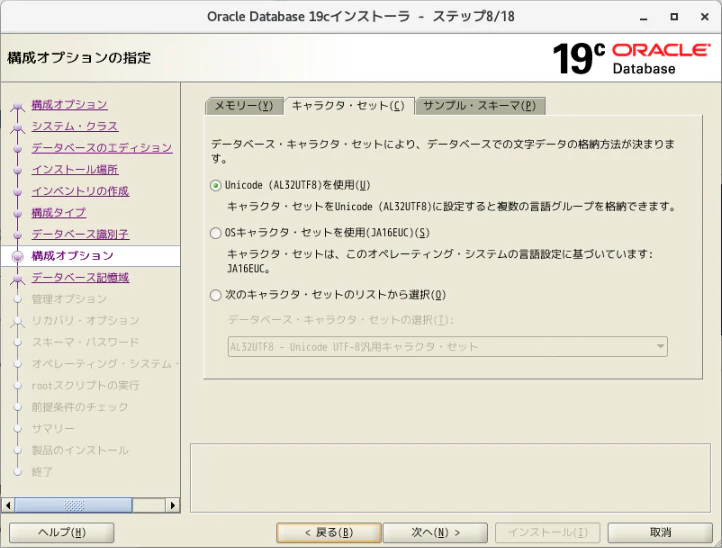Click the step bullet beside データベース記憶域
The height and width of the screenshot is (548, 722).
17,279
